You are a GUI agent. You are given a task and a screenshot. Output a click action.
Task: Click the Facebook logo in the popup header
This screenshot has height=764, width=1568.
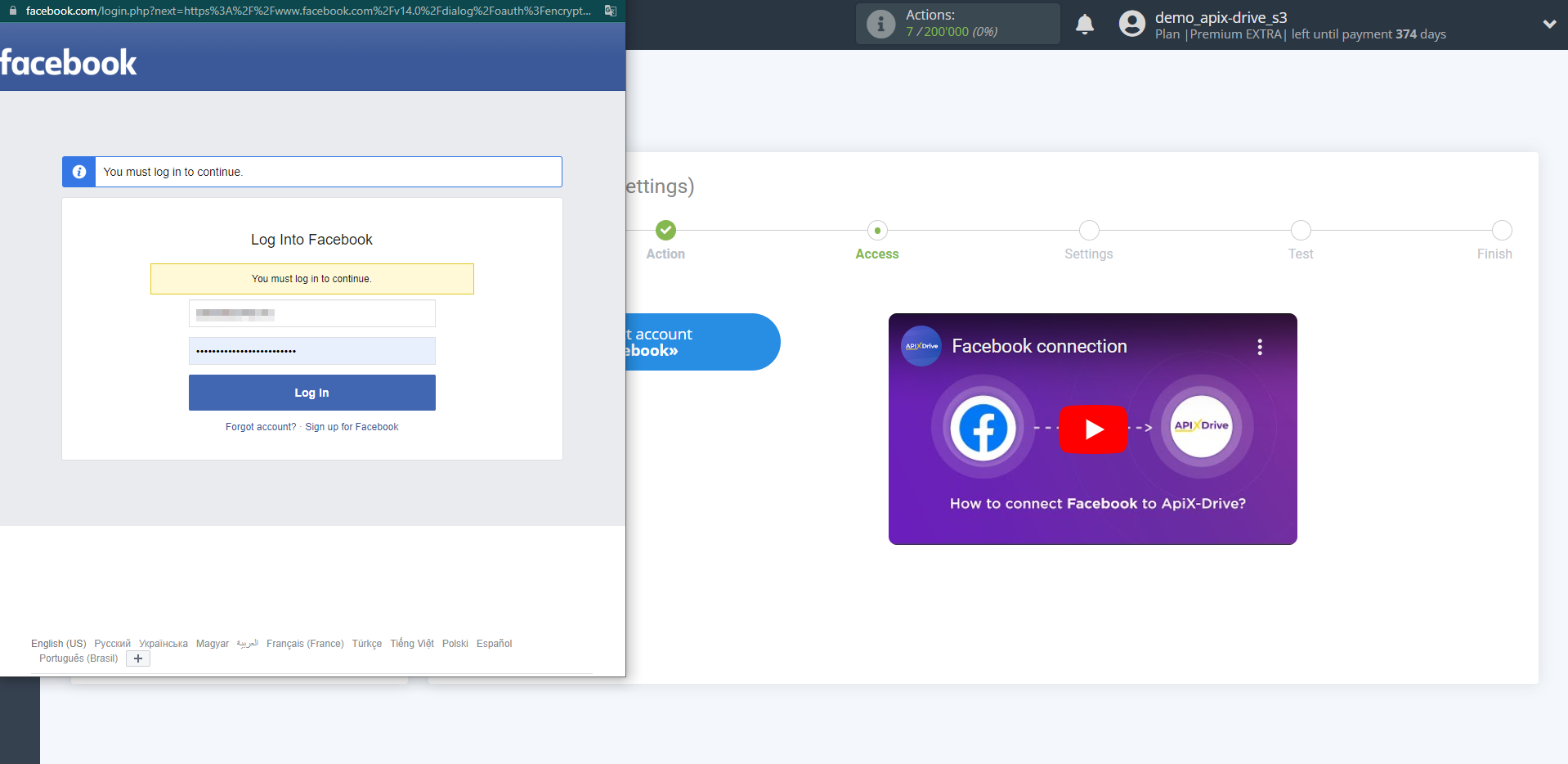[69, 63]
